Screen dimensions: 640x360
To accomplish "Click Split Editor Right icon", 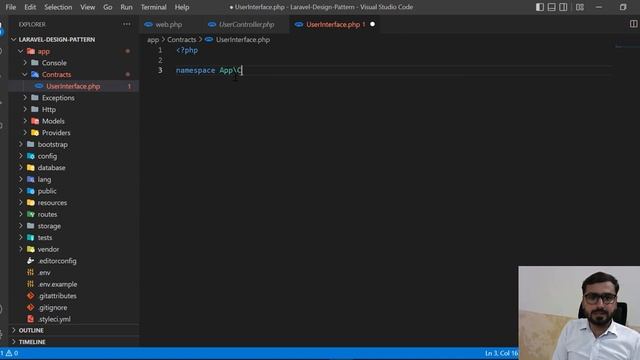I will [633, 24].
